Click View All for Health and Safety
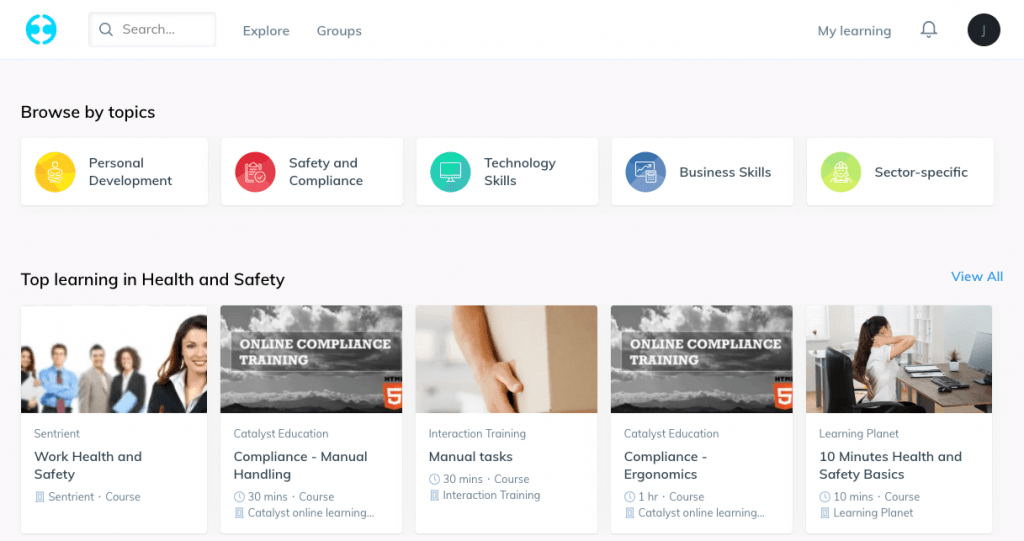1024x541 pixels. tap(977, 276)
